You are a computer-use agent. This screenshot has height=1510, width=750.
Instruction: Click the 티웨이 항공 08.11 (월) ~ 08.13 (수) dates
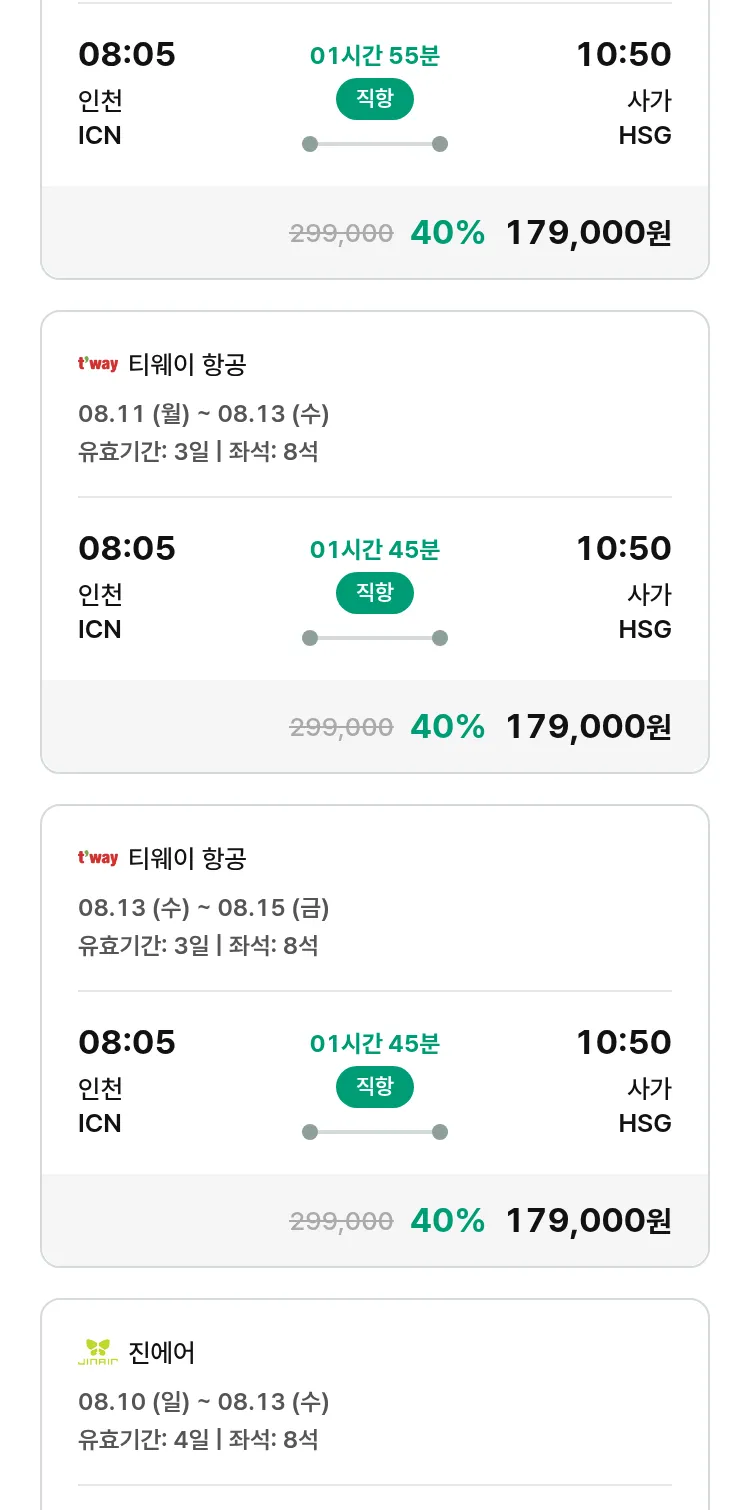tap(203, 414)
